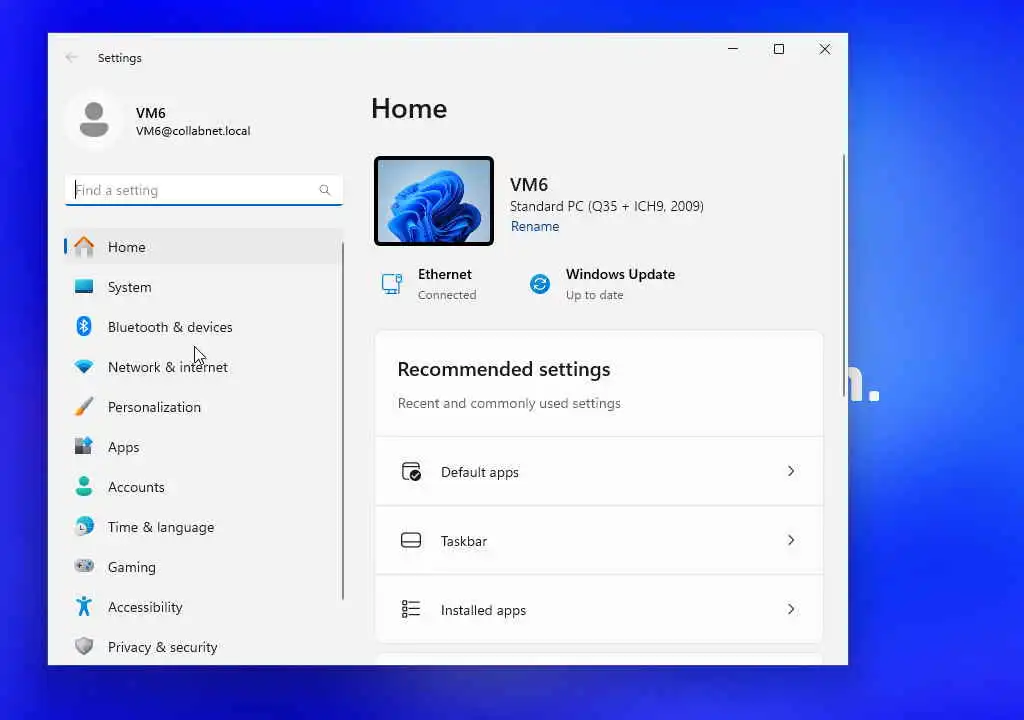
Task: Click the Apps icon in sidebar
Action: (84, 446)
